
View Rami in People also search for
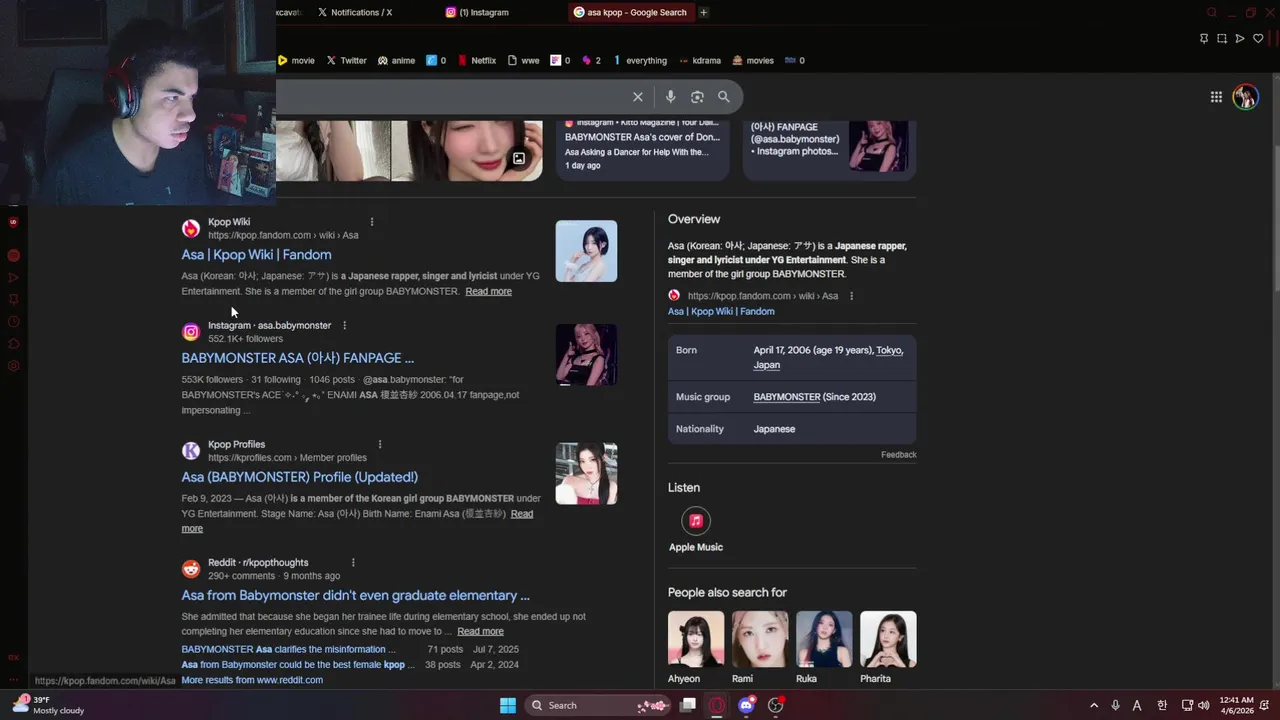click(x=760, y=648)
